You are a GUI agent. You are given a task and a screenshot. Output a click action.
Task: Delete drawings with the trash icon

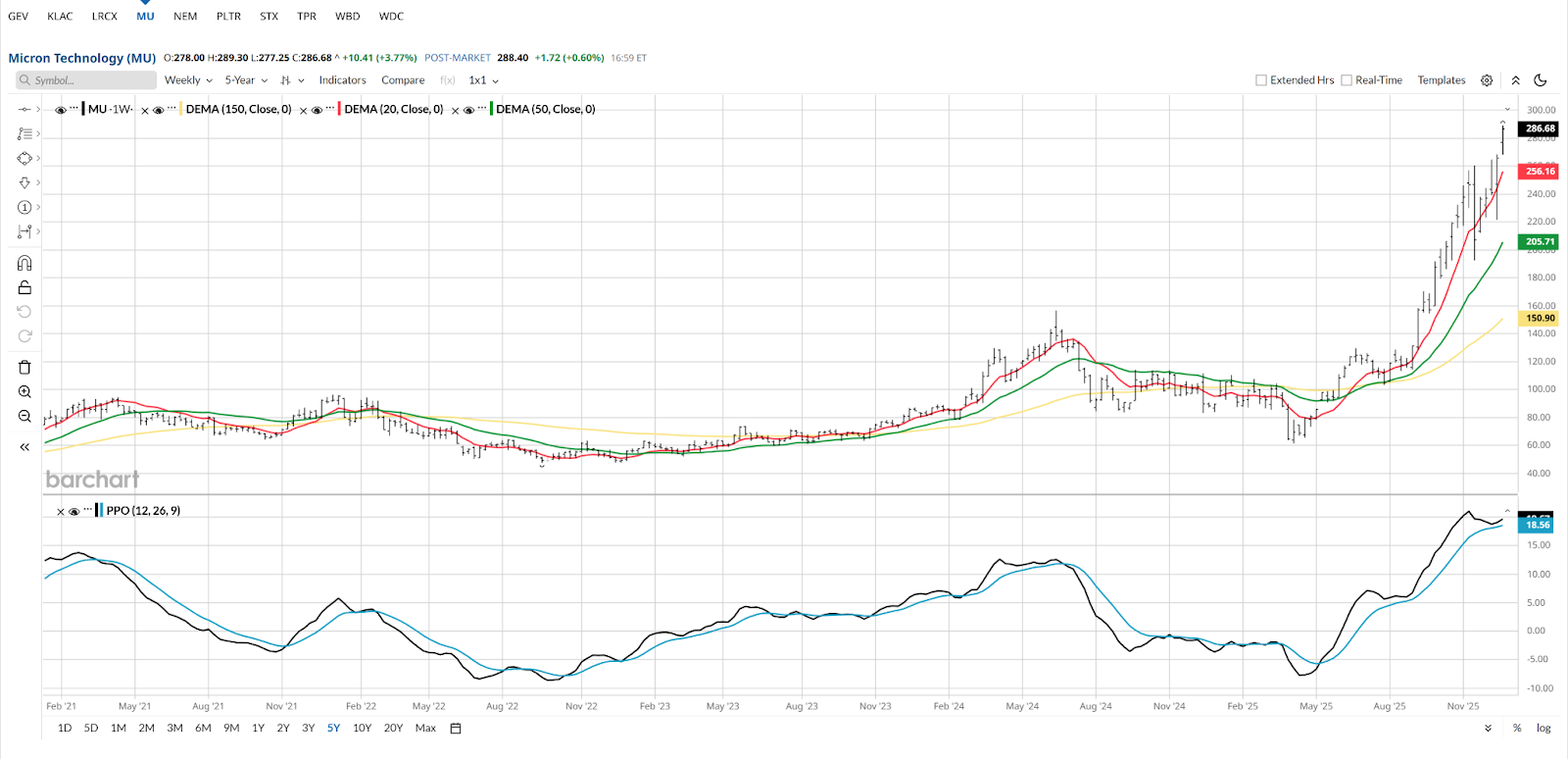pyautogui.click(x=24, y=367)
